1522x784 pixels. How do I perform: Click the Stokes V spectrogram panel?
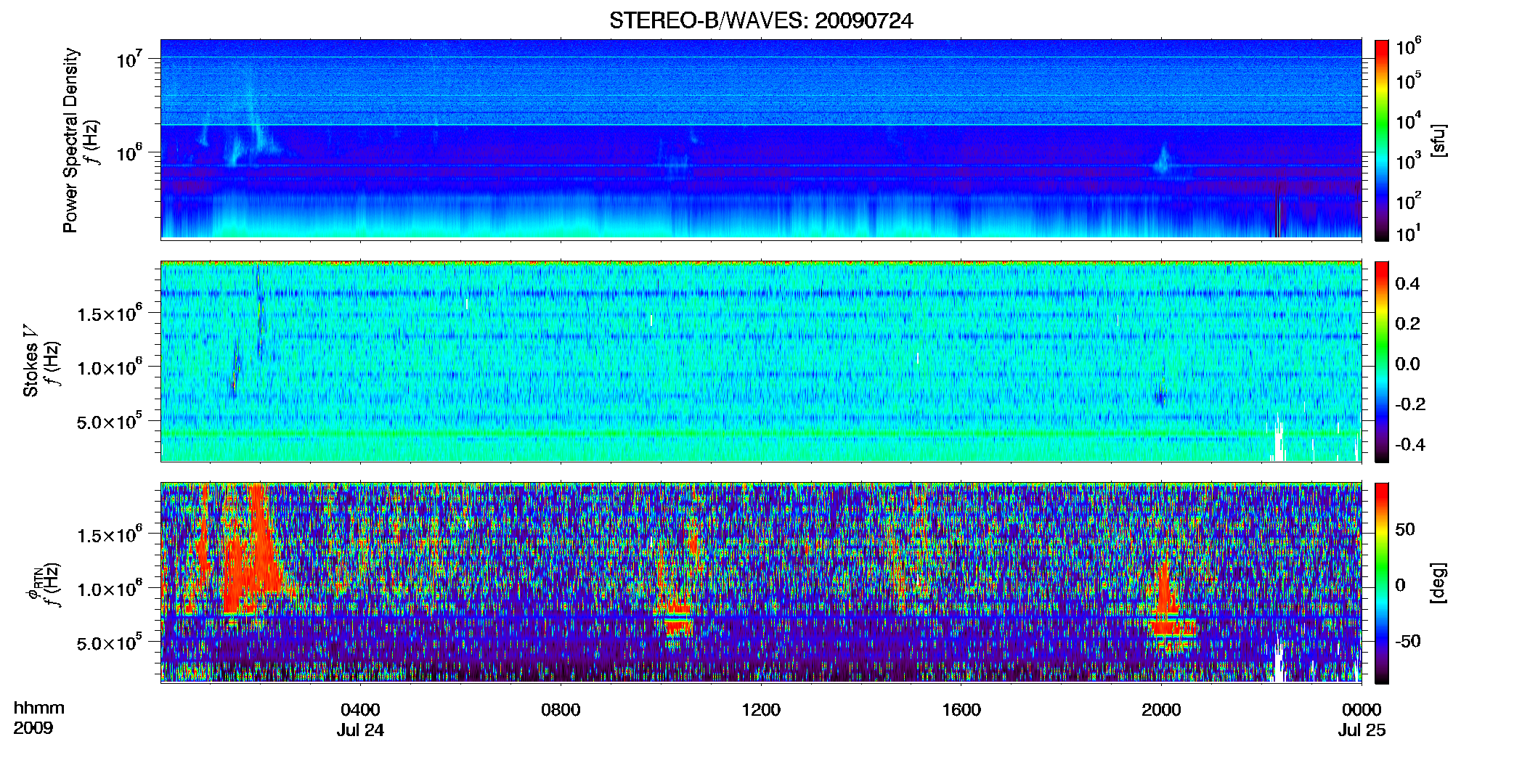coord(761,362)
